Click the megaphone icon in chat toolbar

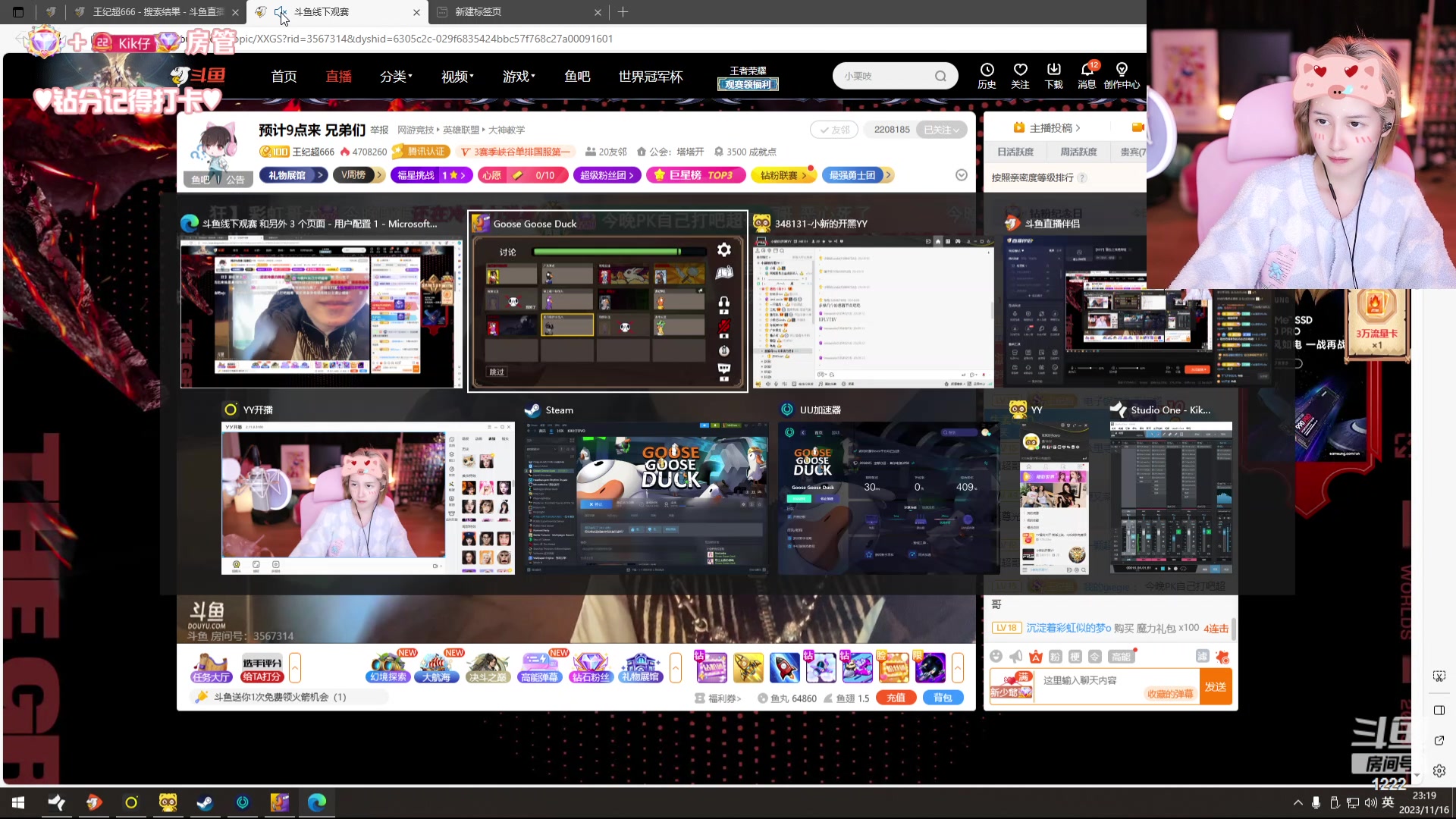click(x=1016, y=656)
